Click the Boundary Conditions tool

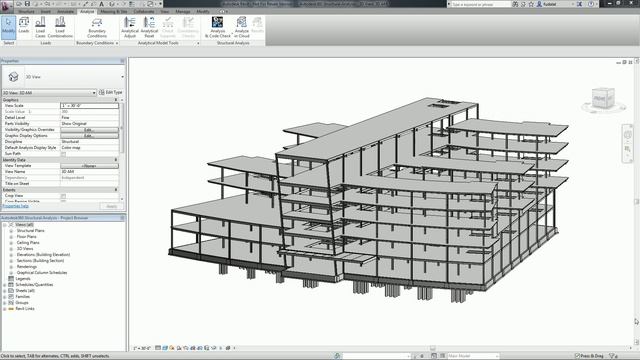point(97,27)
